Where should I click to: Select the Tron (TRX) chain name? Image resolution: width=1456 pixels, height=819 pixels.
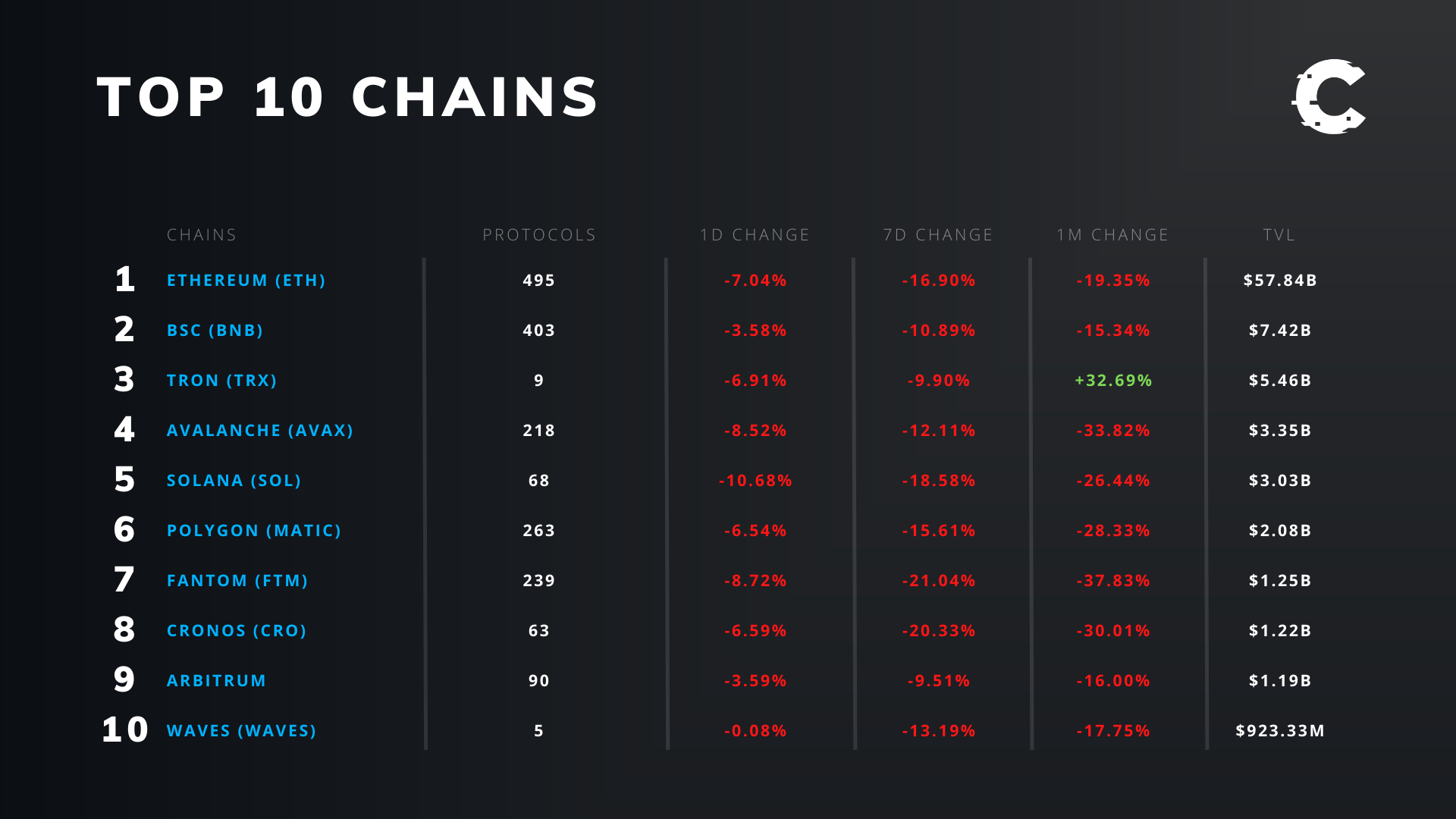coord(221,381)
